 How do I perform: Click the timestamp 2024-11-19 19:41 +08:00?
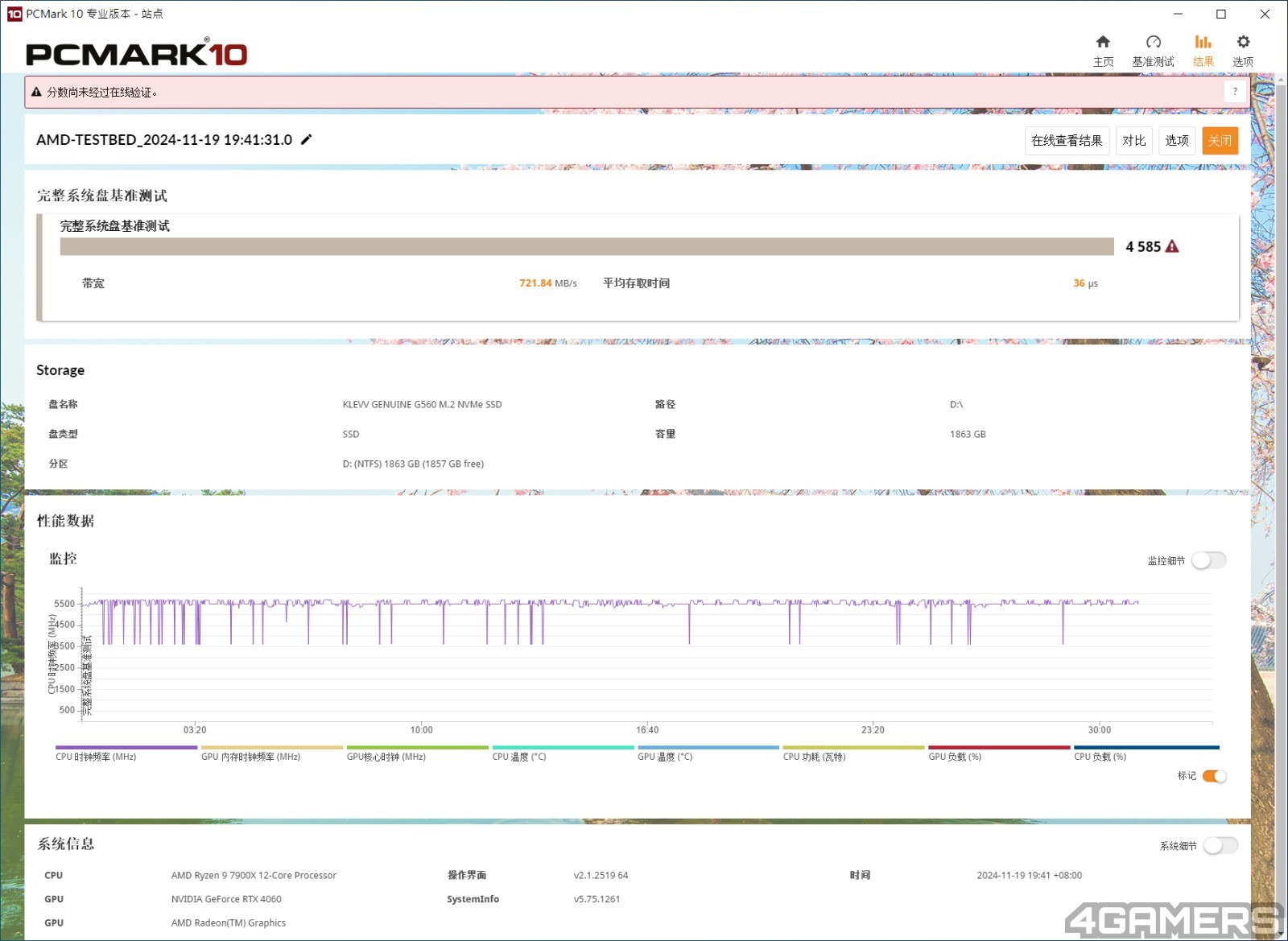[1029, 875]
